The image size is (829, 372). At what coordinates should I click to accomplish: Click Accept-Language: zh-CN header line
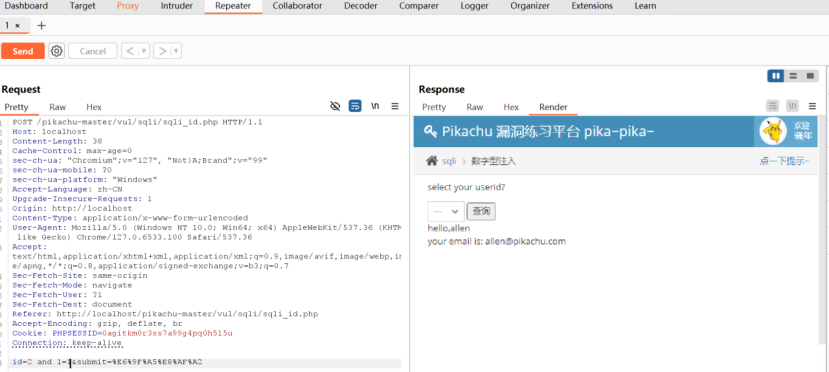coord(68,189)
